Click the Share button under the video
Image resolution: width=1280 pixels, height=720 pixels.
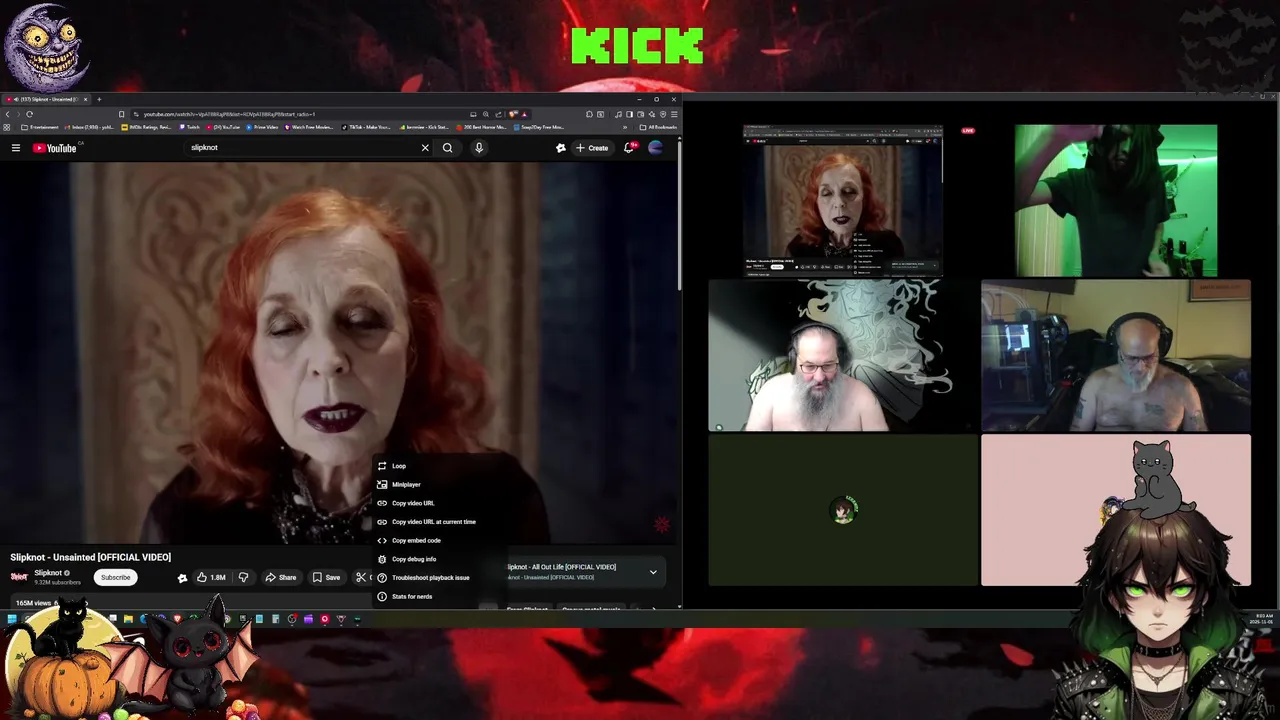tap(280, 577)
